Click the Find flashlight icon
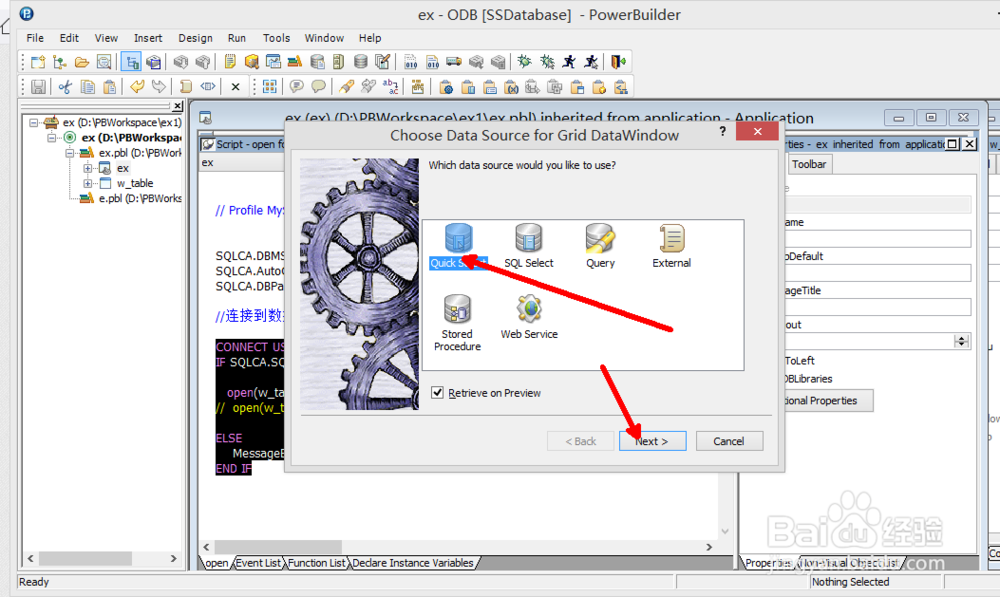Screen dimensions: 1000x597 [346, 87]
